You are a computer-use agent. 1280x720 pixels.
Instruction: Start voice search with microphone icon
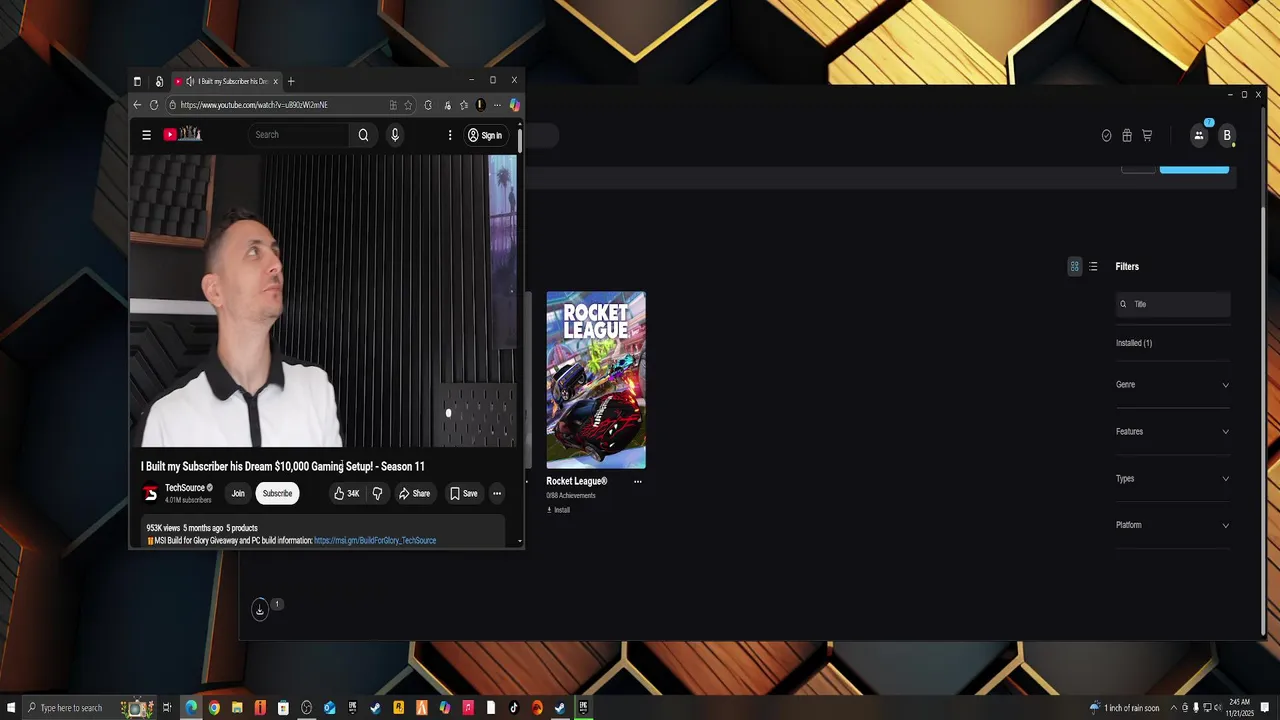[x=395, y=135]
